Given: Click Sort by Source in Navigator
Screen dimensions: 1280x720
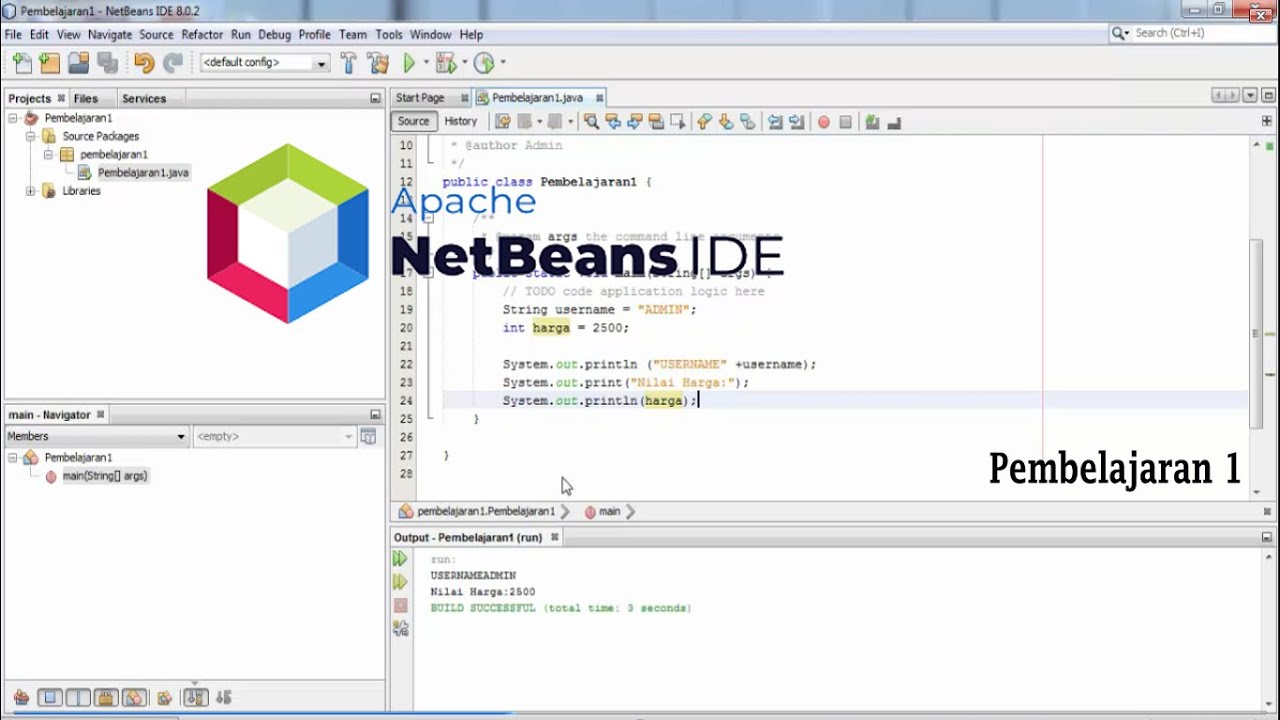Looking at the screenshot, I should pyautogui.click(x=224, y=698).
